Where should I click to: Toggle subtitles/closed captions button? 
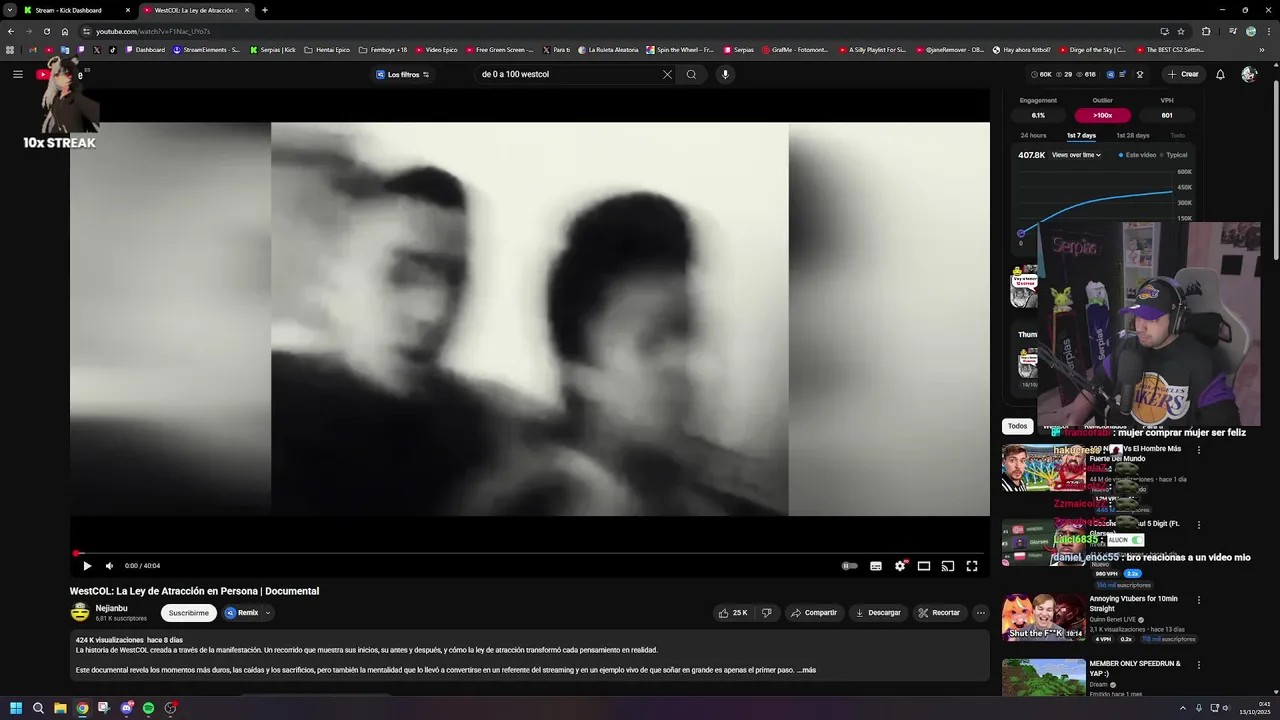876,566
